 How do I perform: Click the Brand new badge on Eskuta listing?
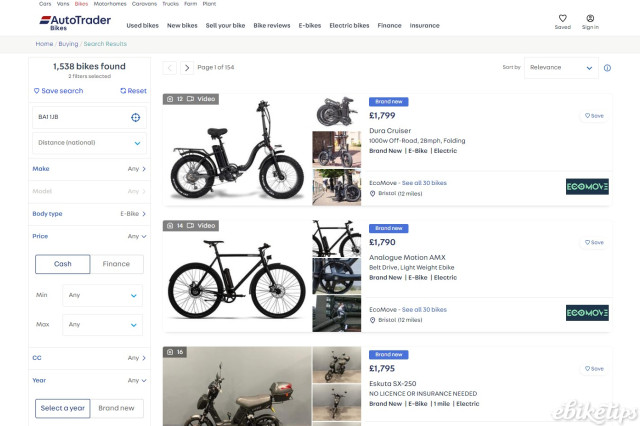(x=389, y=355)
